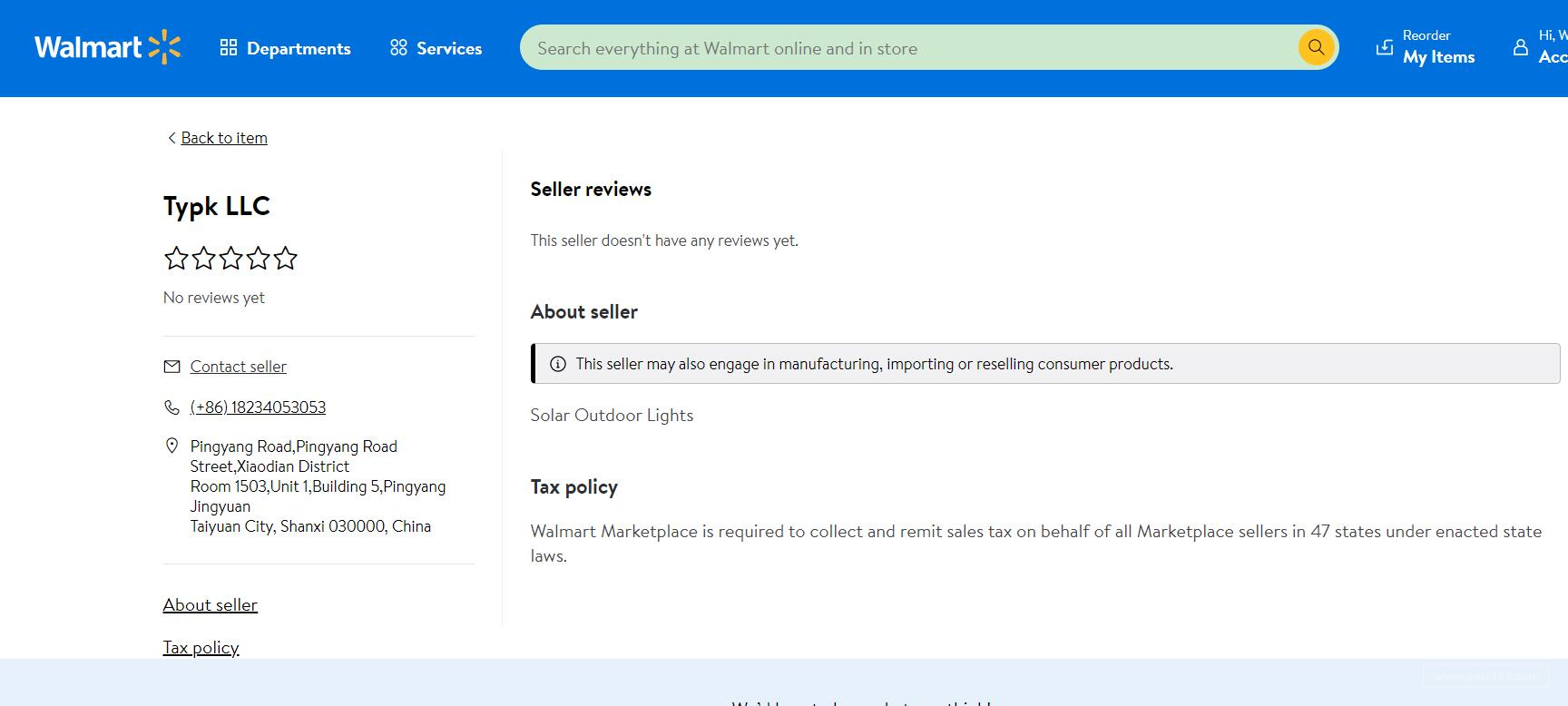Click the account person icon
Image resolution: width=1568 pixels, height=706 pixels.
click(1521, 47)
